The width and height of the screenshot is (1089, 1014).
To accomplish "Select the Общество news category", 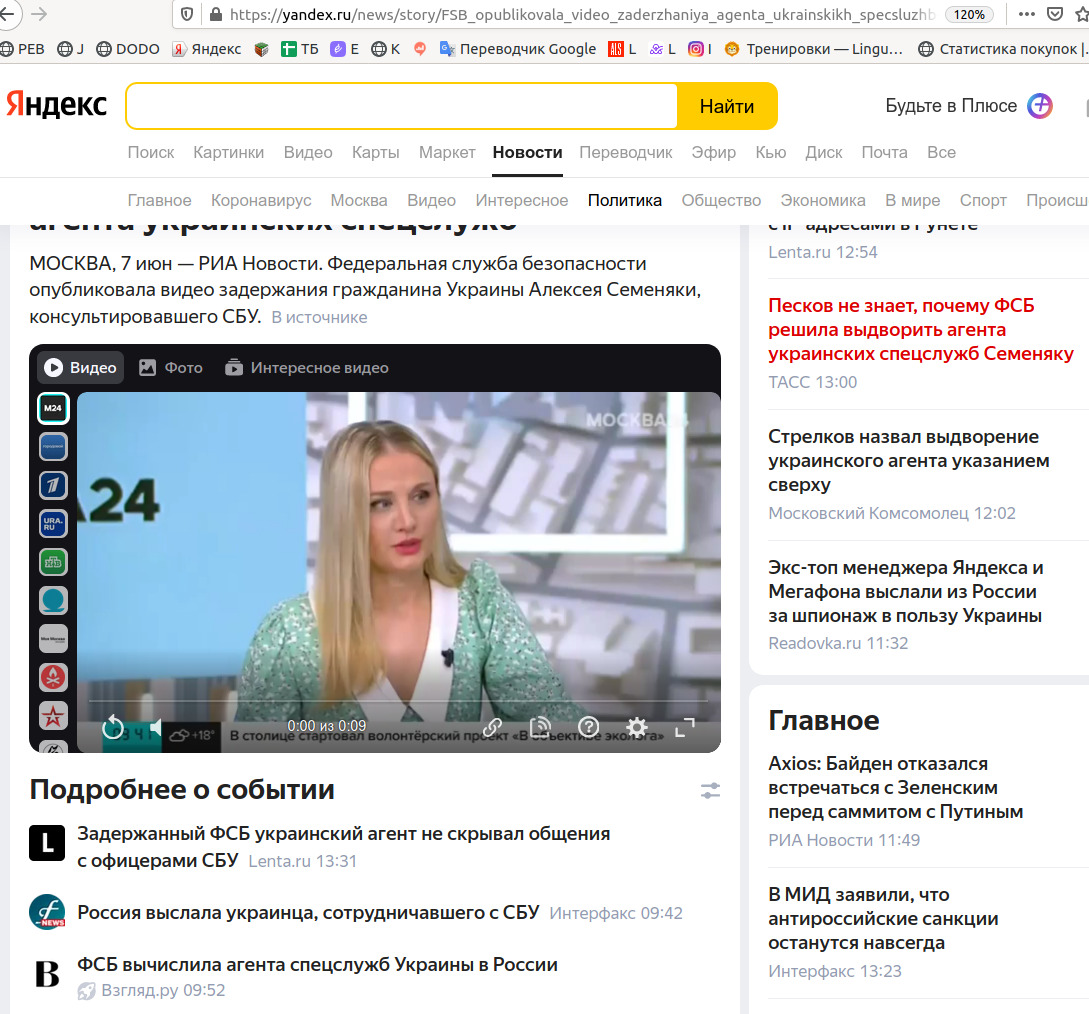I will [x=721, y=200].
